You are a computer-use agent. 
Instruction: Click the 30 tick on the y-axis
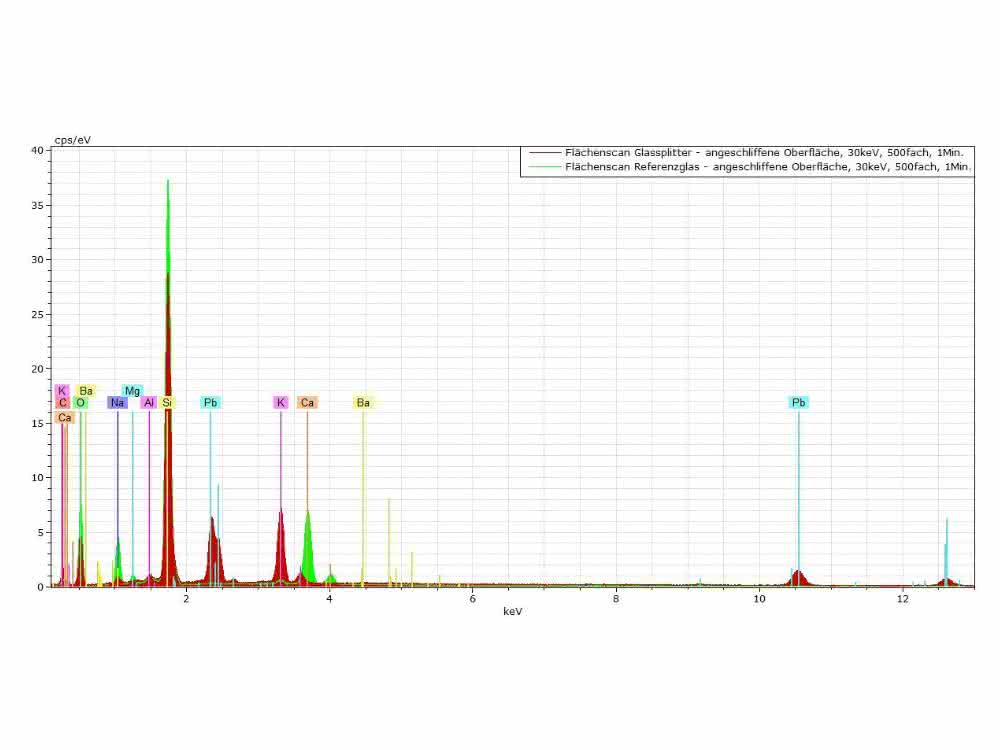pos(37,259)
